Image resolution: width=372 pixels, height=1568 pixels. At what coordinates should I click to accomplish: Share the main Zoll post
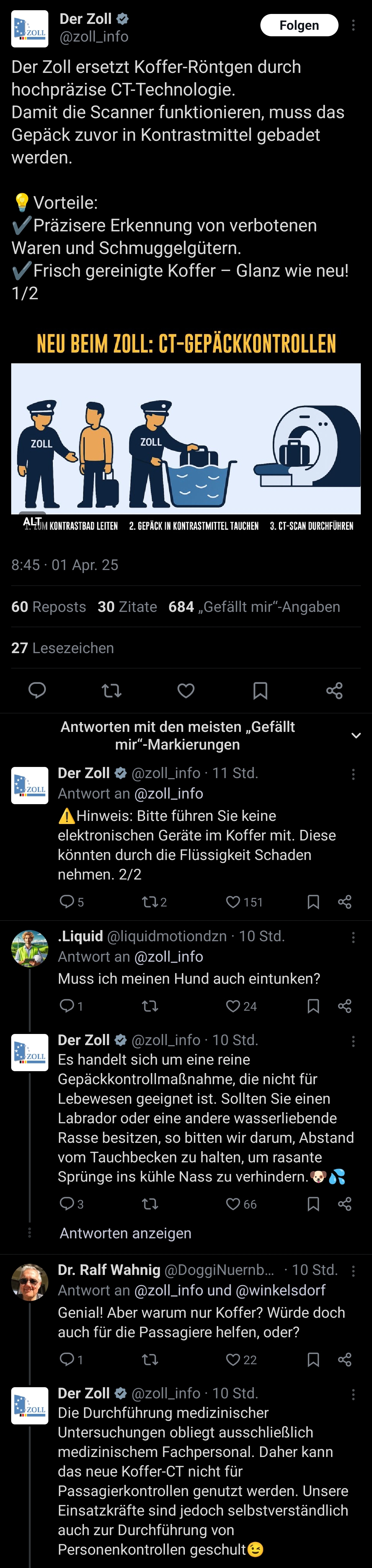[x=334, y=690]
